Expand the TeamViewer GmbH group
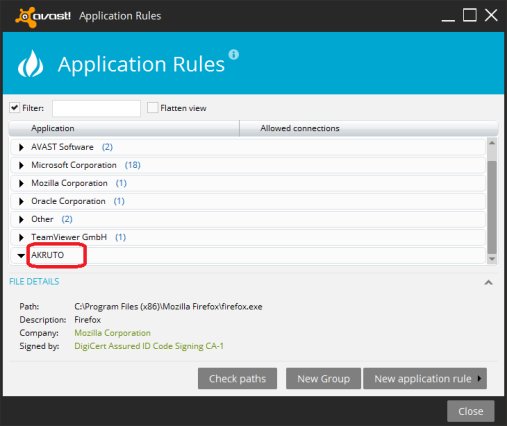The image size is (507, 426). point(21,237)
